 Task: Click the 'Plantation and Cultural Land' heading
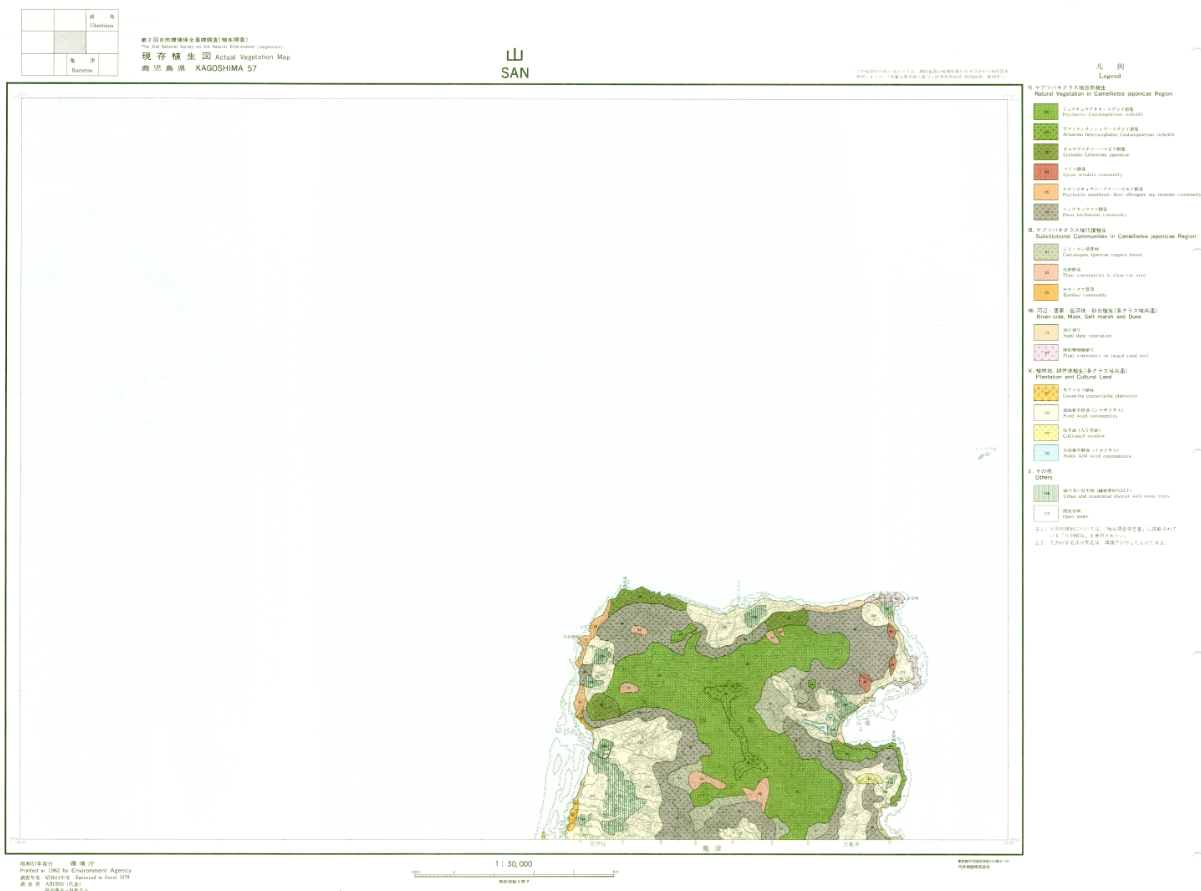point(1075,376)
